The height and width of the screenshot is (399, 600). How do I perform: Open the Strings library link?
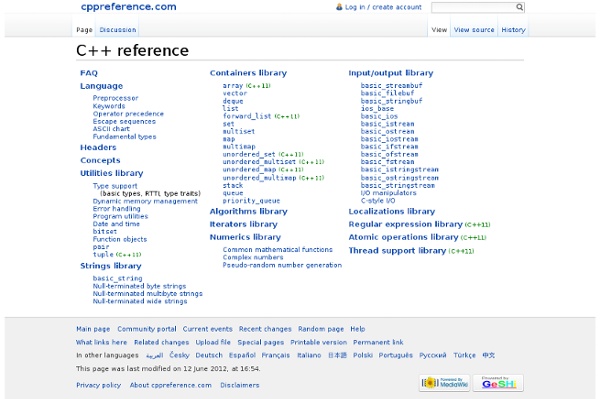coord(111,266)
